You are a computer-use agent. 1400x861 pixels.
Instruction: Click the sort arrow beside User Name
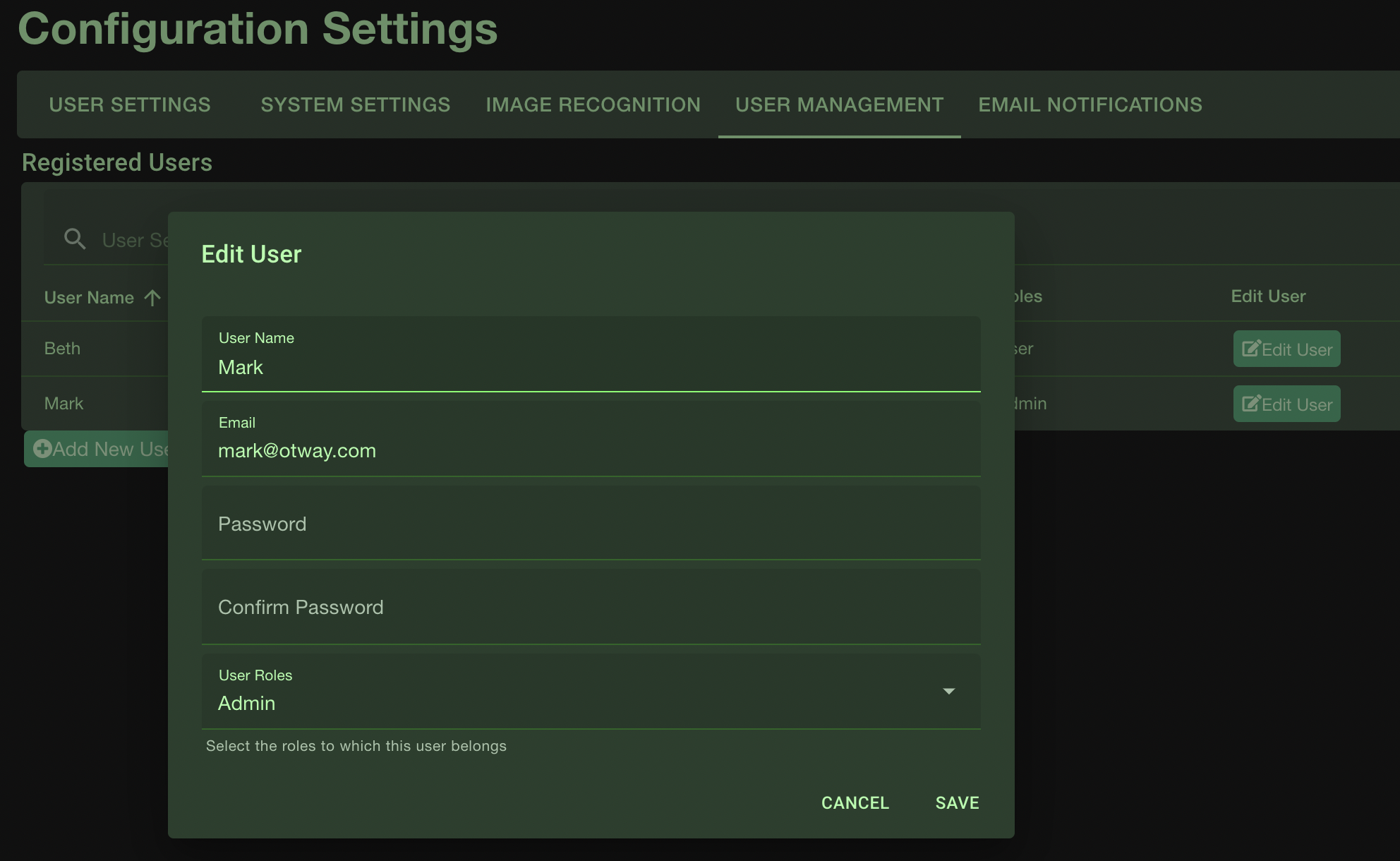point(151,298)
